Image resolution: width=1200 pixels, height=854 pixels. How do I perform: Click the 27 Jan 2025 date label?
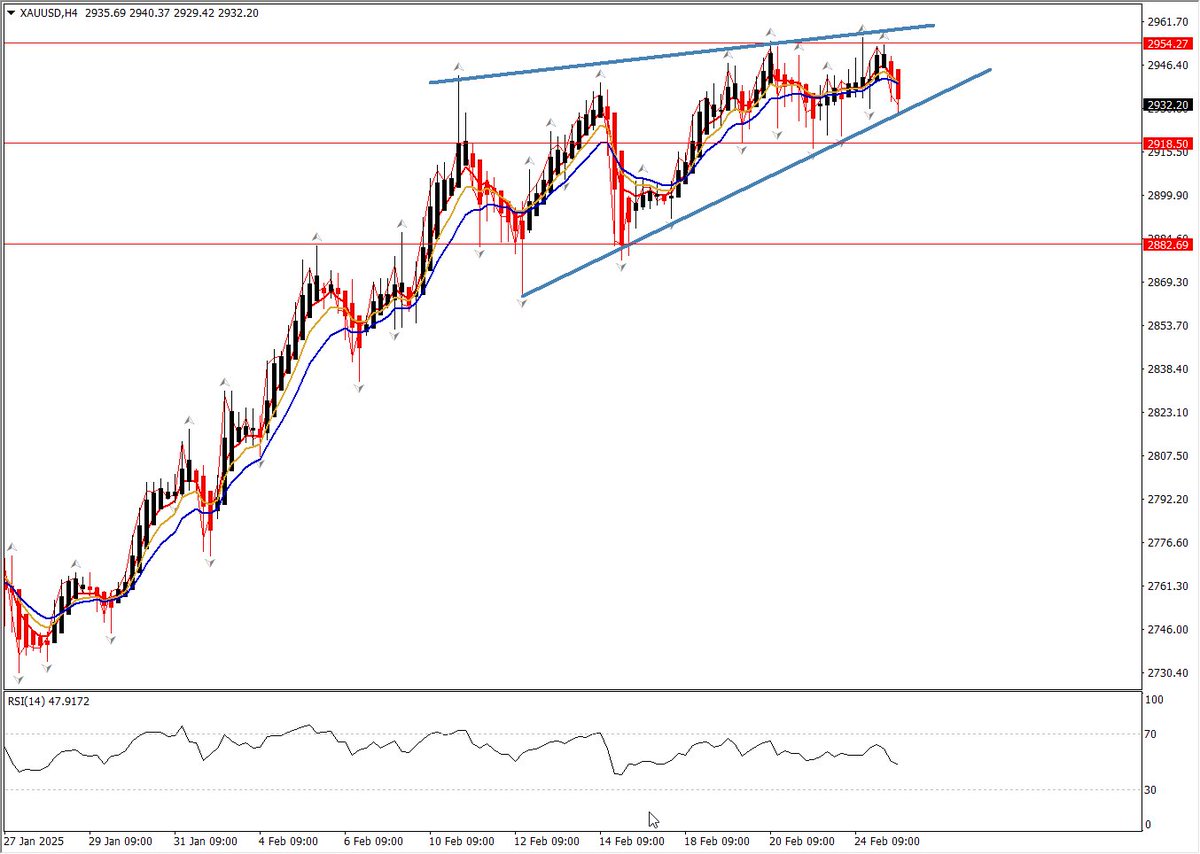click(x=34, y=841)
